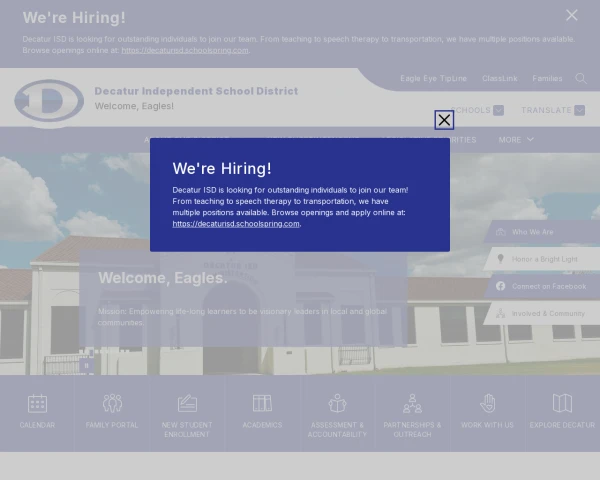Open the search magnifier icon
Viewport: 600px width, 480px height.
(x=580, y=78)
